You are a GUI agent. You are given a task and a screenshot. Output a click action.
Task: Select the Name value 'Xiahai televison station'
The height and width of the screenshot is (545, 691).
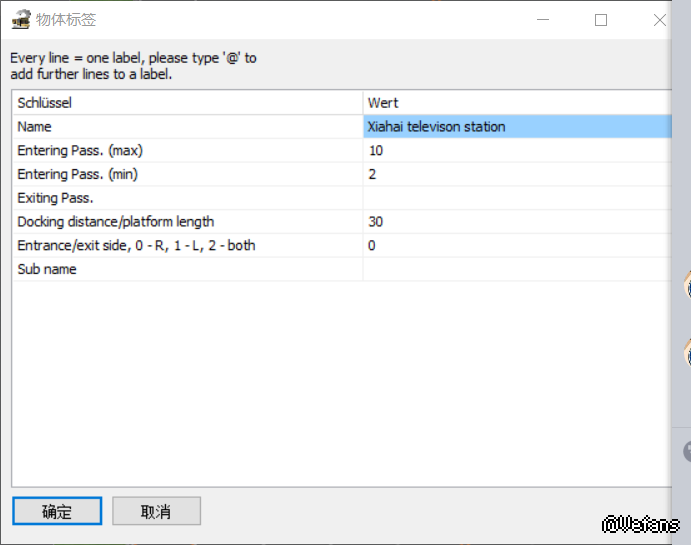[517, 127]
